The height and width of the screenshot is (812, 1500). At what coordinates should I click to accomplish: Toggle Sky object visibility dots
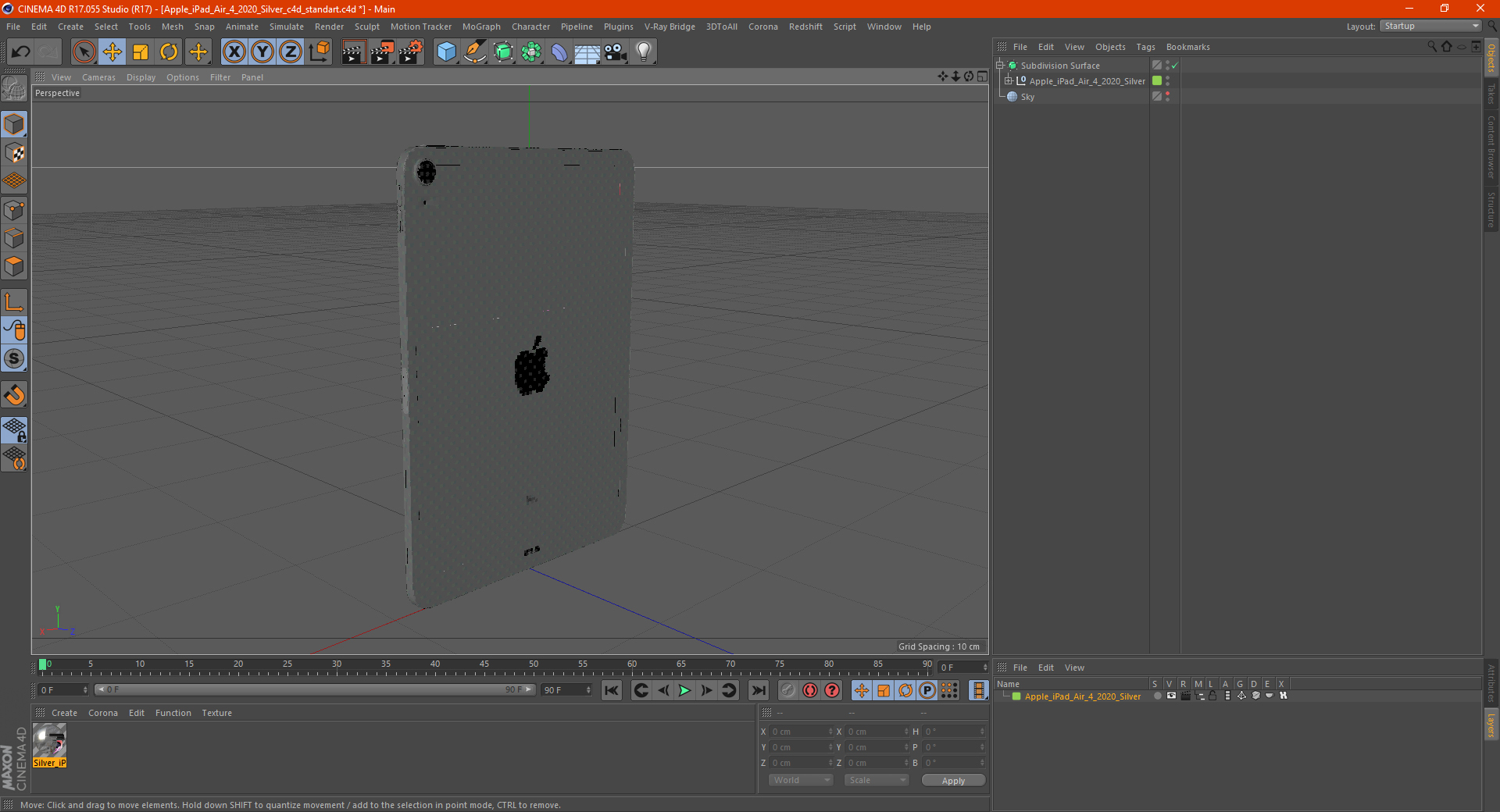click(x=1167, y=96)
